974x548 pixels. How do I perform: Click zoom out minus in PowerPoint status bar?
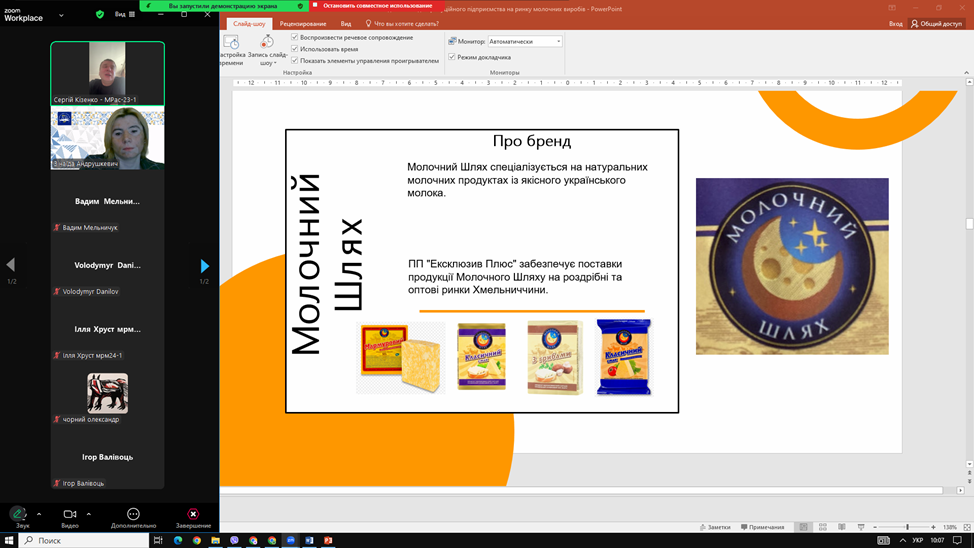coord(875,527)
